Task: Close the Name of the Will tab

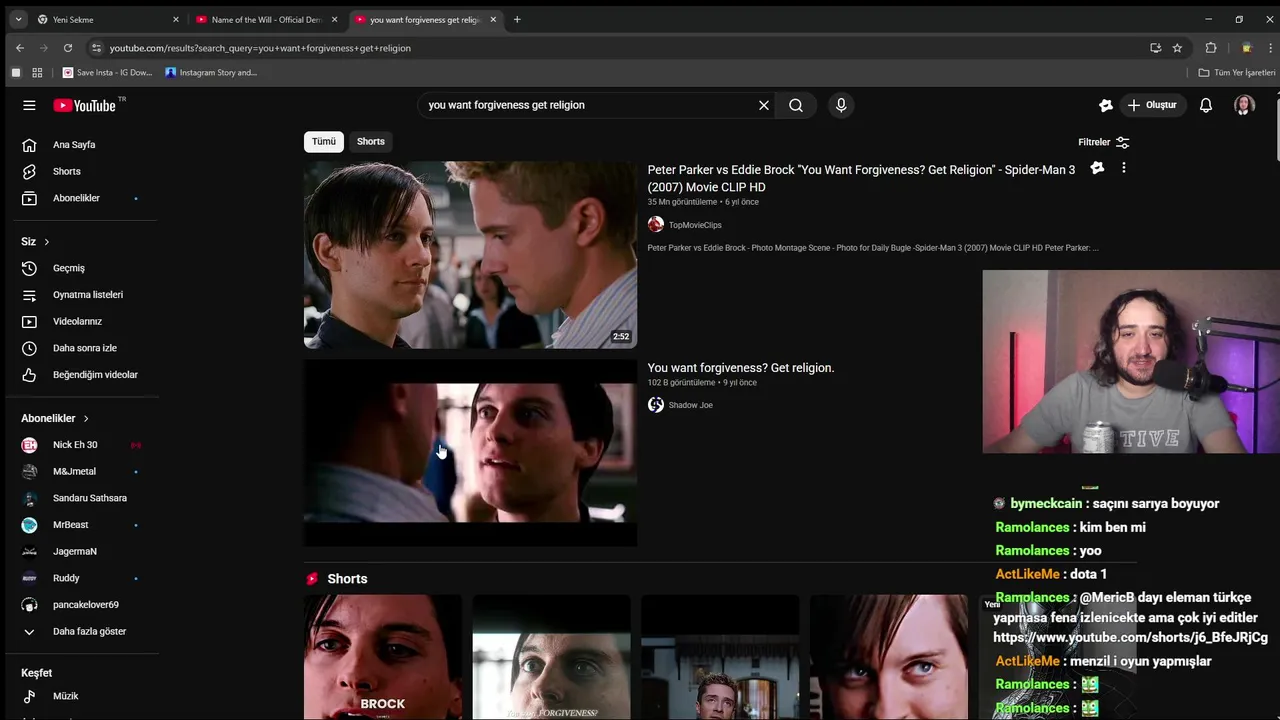Action: 334,19
